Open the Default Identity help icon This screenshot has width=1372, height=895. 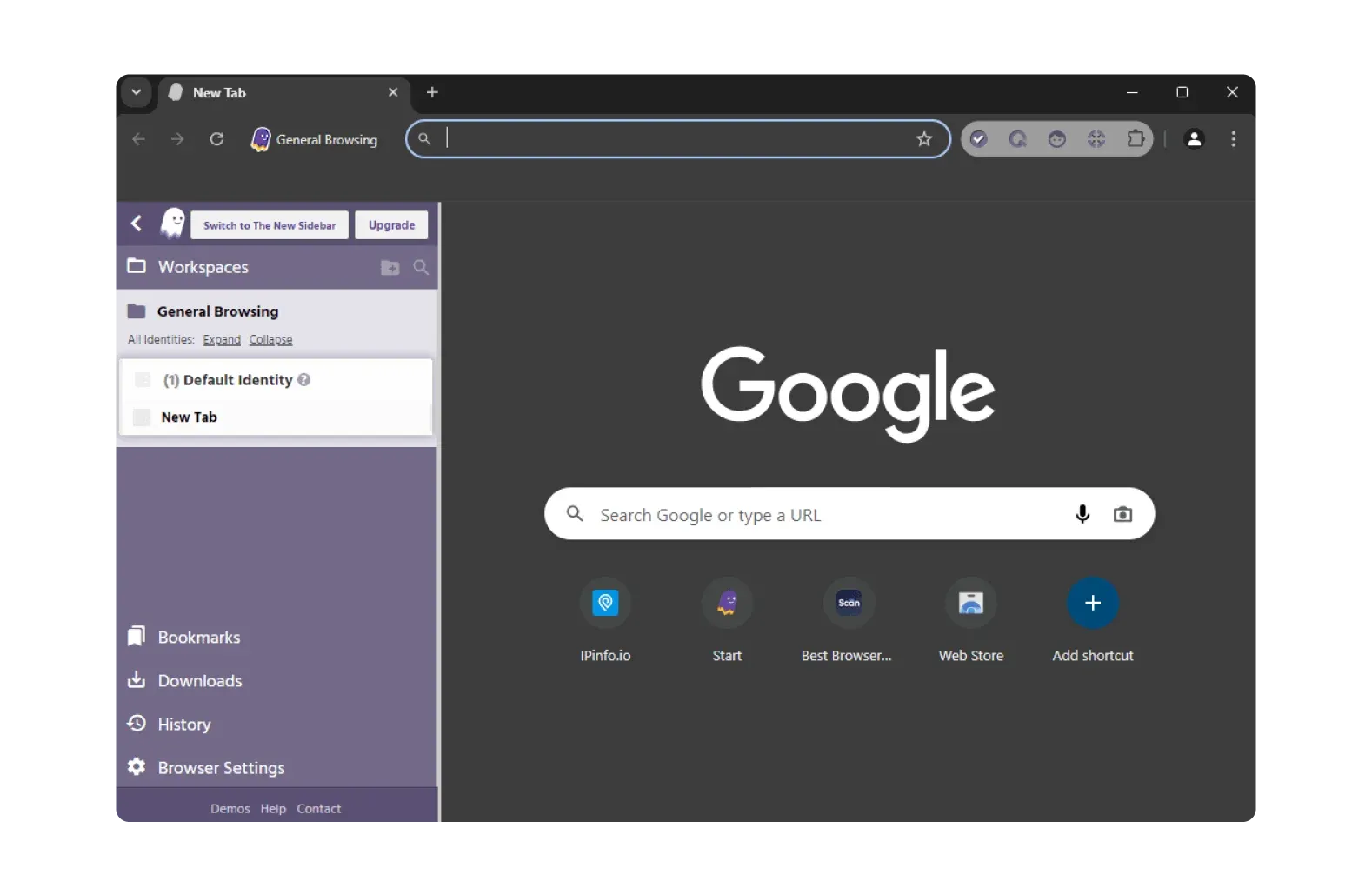click(x=303, y=380)
